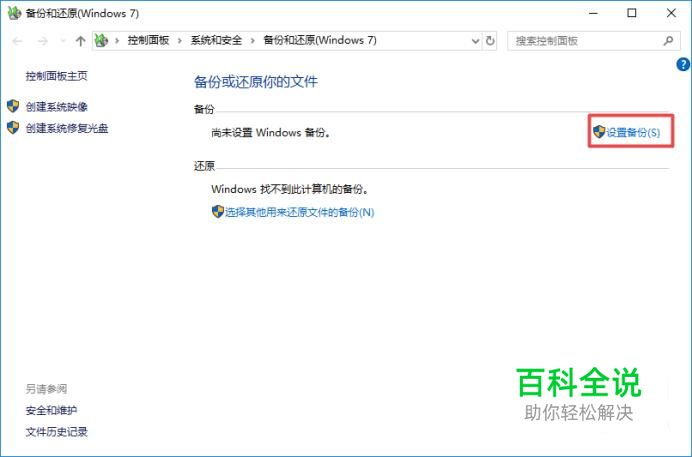Image resolution: width=692 pixels, height=457 pixels.
Task: Open 文件历史记录 link
Action: point(56,432)
